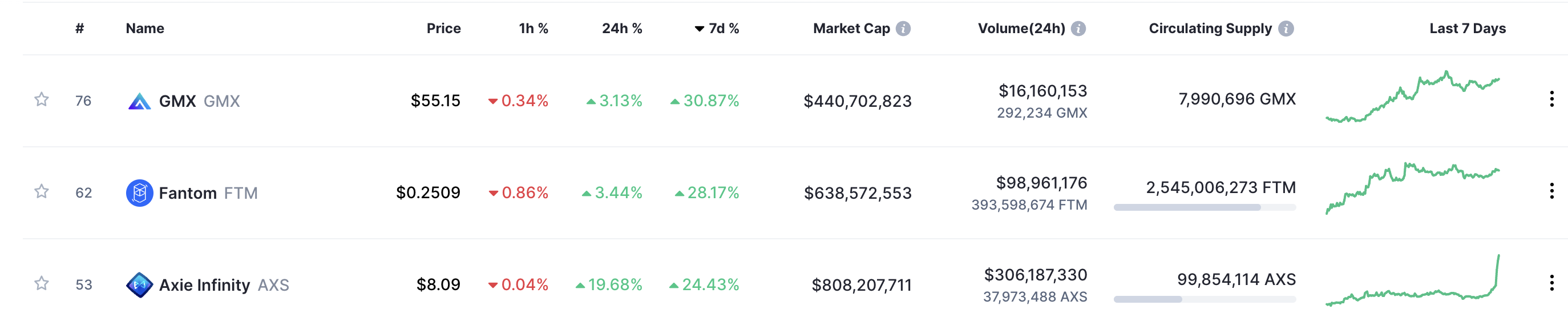Open GMX 7-day sparkline chart
The width and height of the screenshot is (1568, 329).
pos(1412,98)
